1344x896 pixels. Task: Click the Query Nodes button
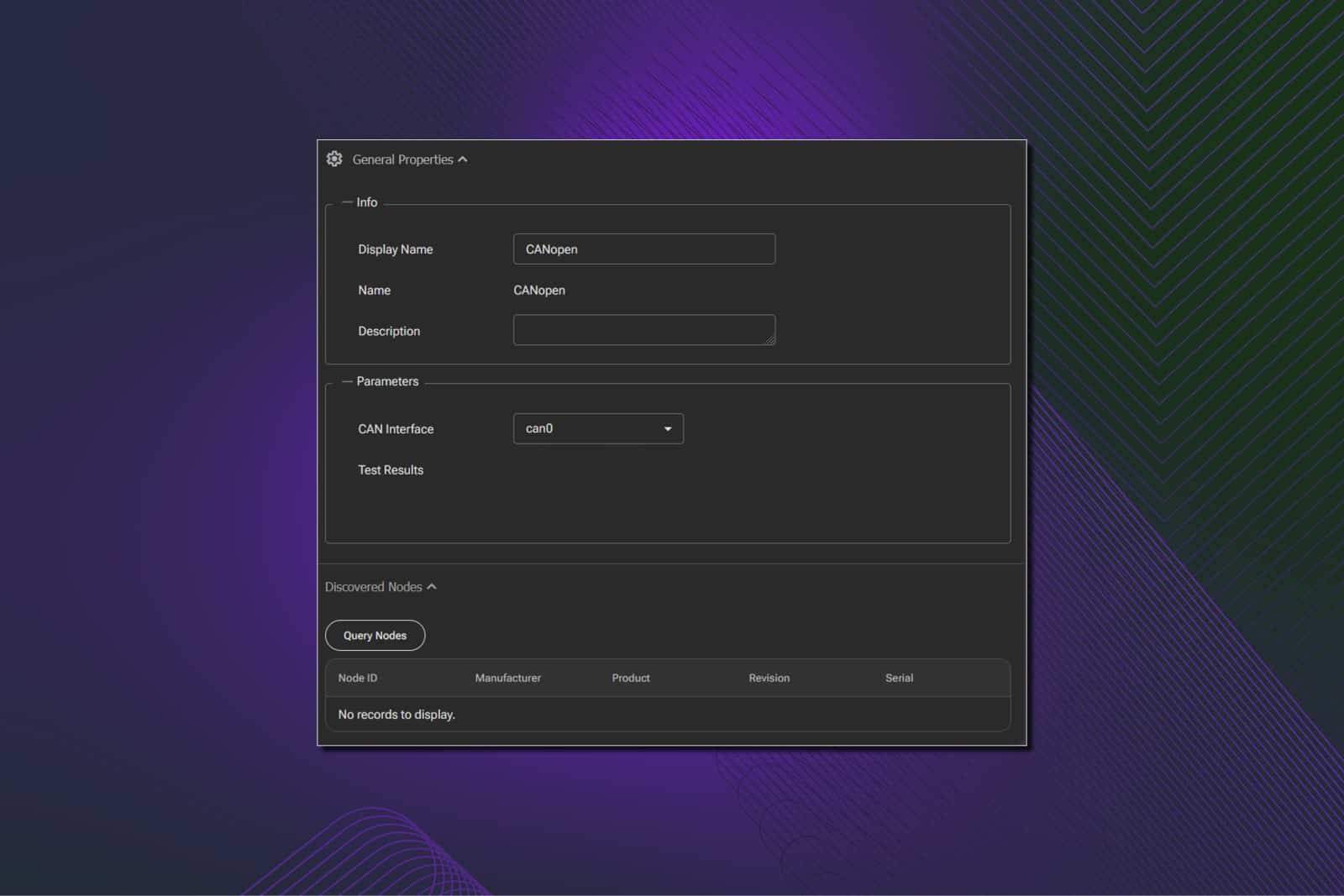[x=375, y=636]
